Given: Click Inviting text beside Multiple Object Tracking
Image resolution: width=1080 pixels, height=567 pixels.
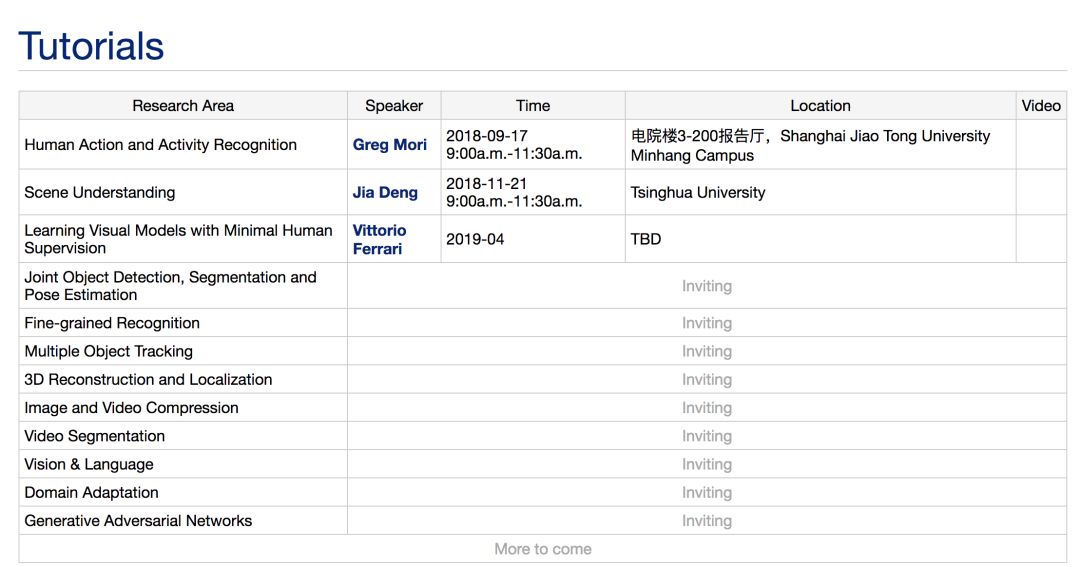Looking at the screenshot, I should point(707,352).
